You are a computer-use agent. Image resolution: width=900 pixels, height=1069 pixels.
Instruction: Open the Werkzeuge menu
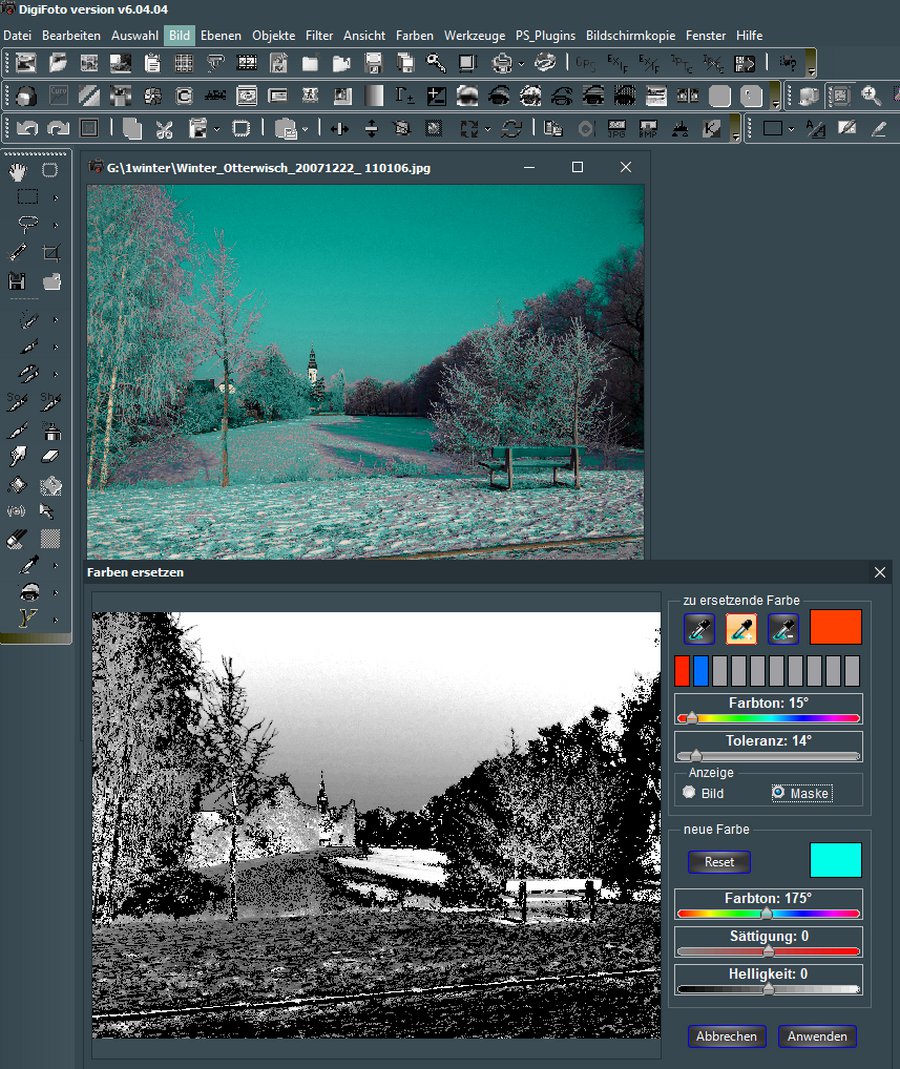(x=474, y=35)
